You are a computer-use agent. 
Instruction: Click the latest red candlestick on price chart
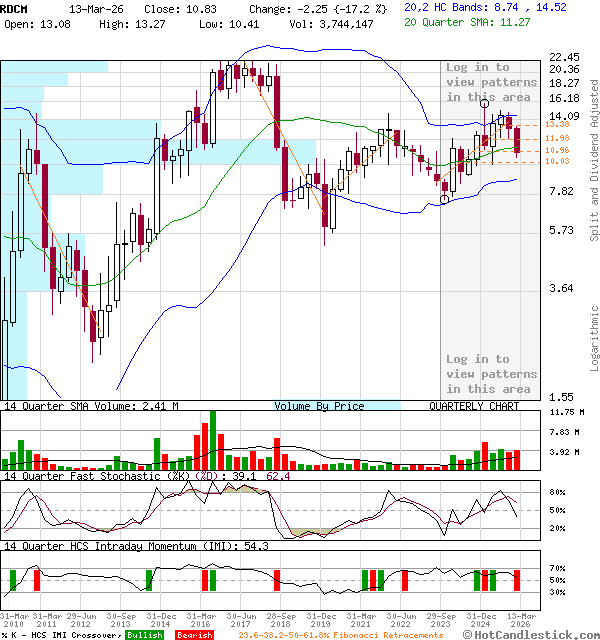tap(517, 140)
